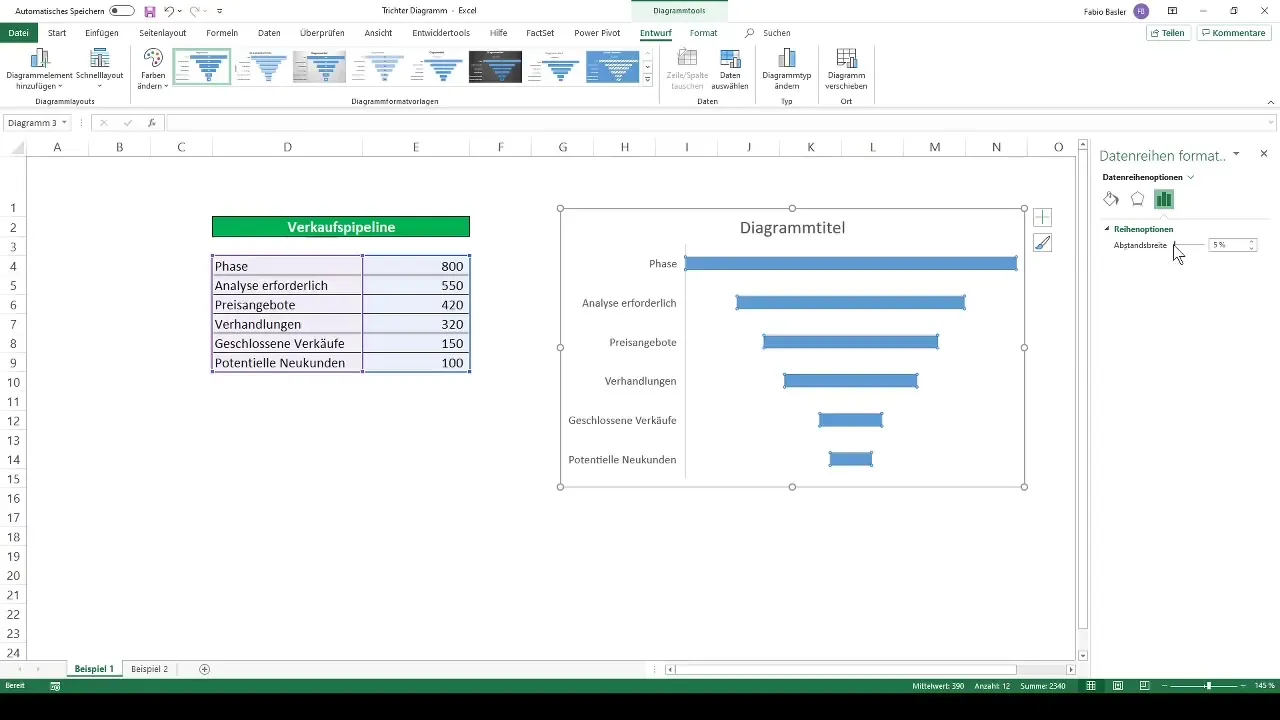Click the Abstandsbreite percentage field
The height and width of the screenshot is (720, 1280).
(x=1227, y=245)
